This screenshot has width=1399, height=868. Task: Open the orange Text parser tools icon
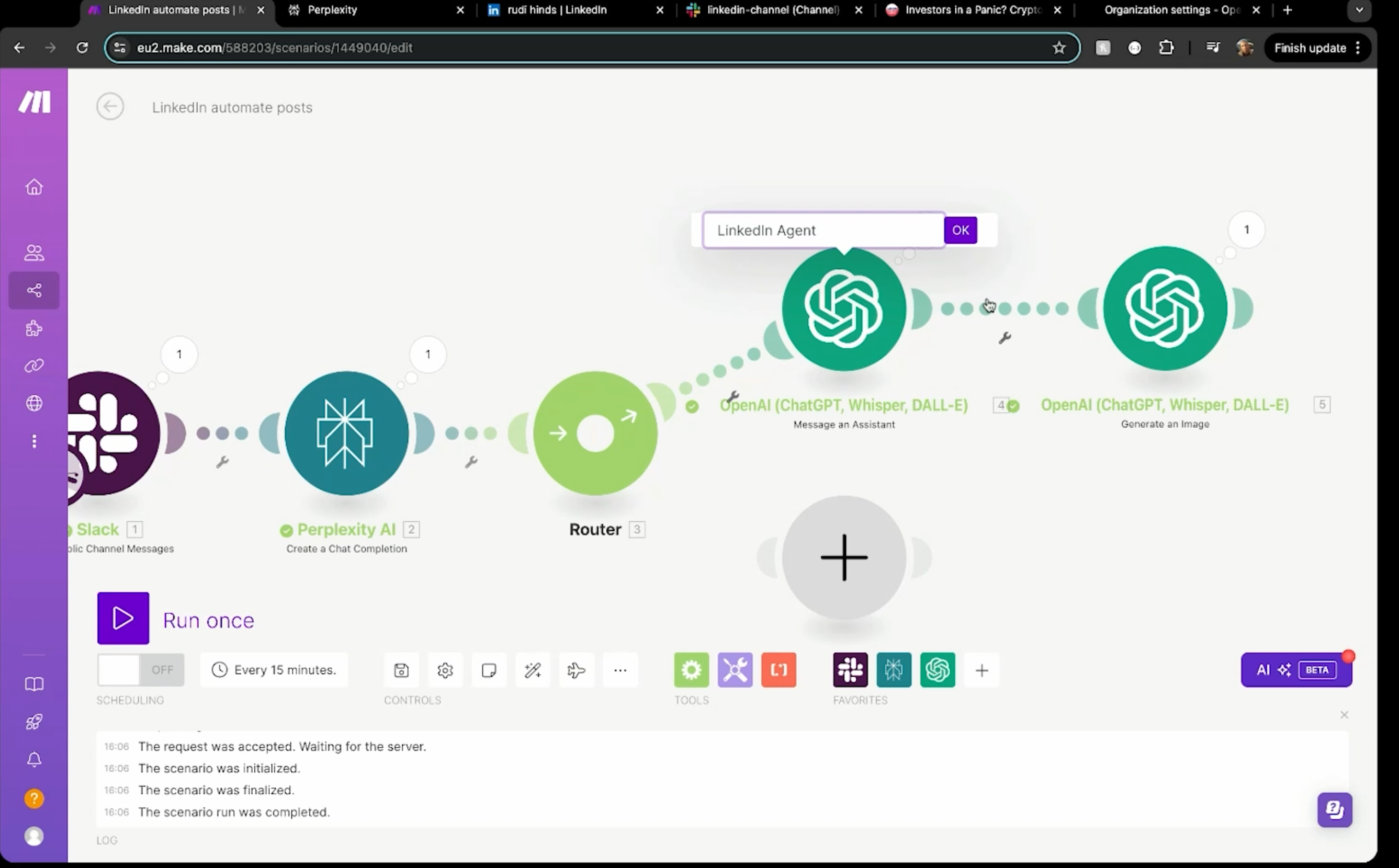click(779, 670)
